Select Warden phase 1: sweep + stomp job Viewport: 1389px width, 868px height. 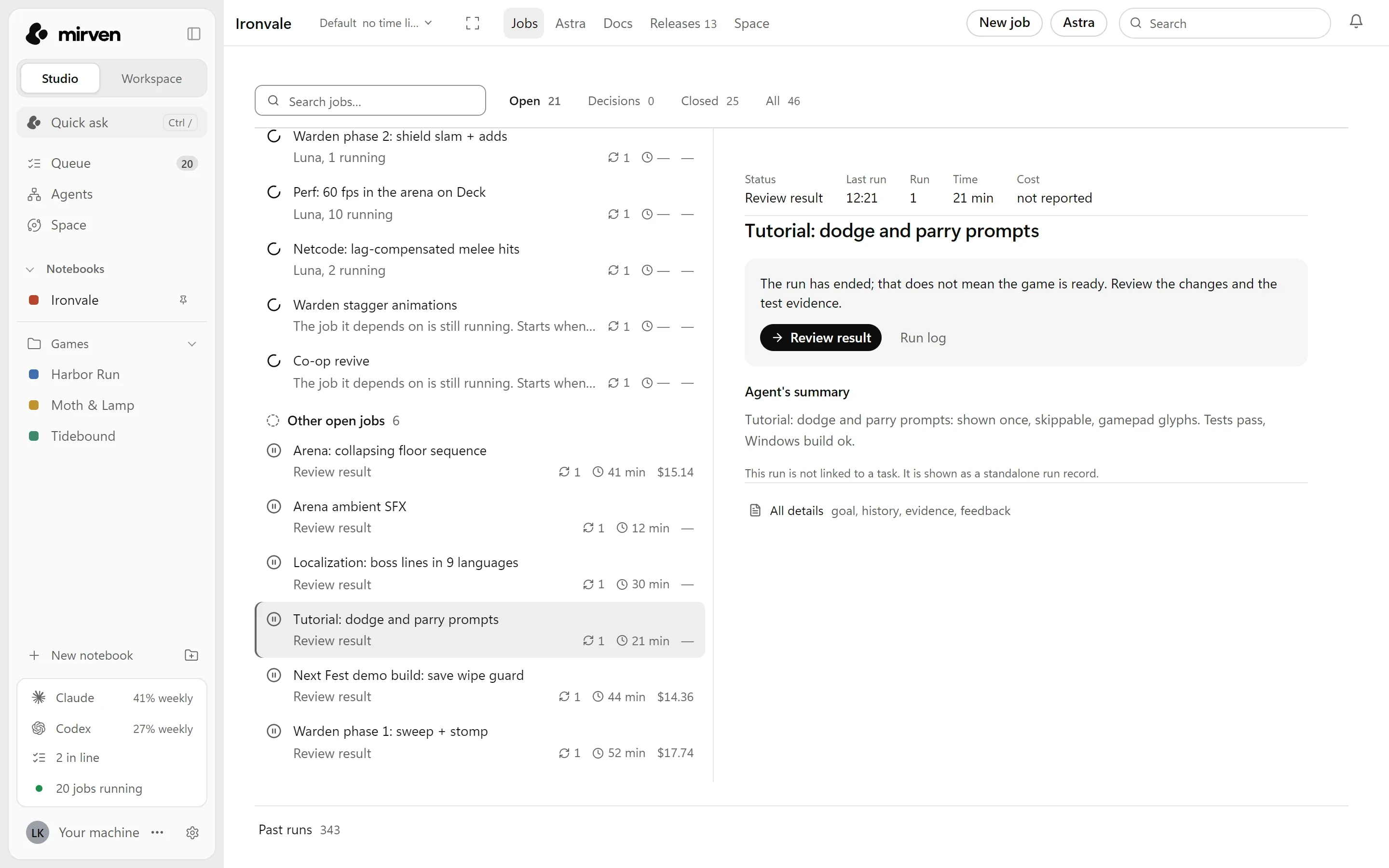[480, 742]
